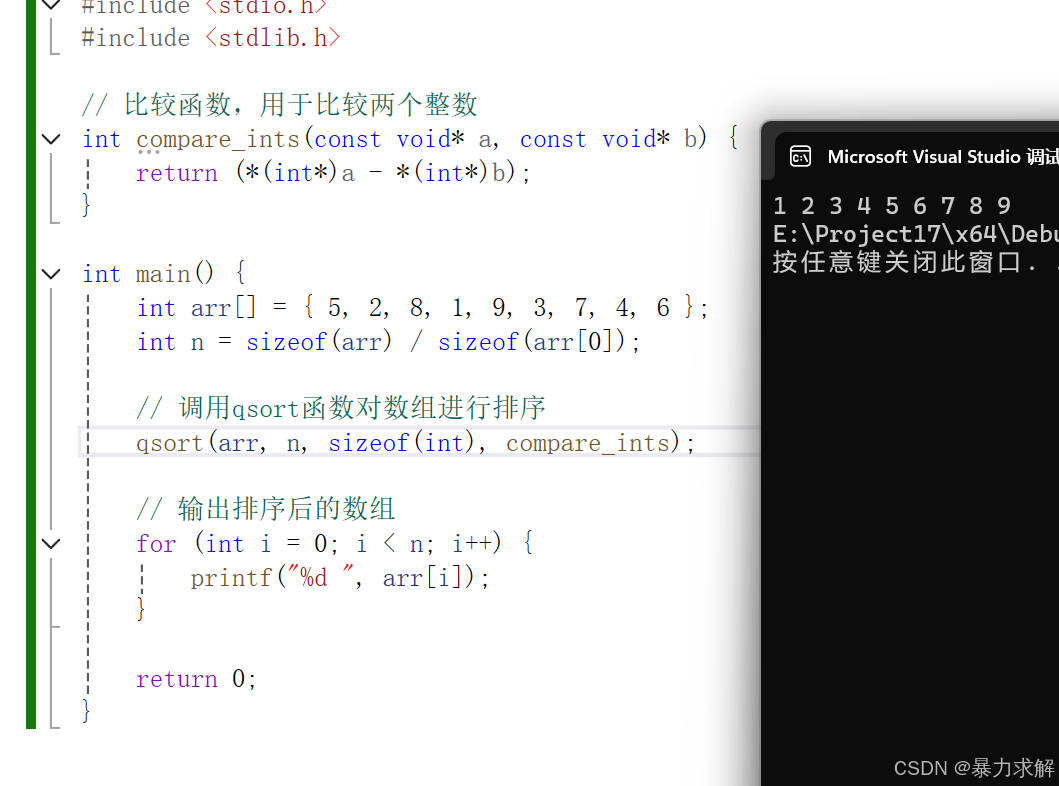
Task: Click the '#include <stdlib.h>' line
Action: click(210, 38)
